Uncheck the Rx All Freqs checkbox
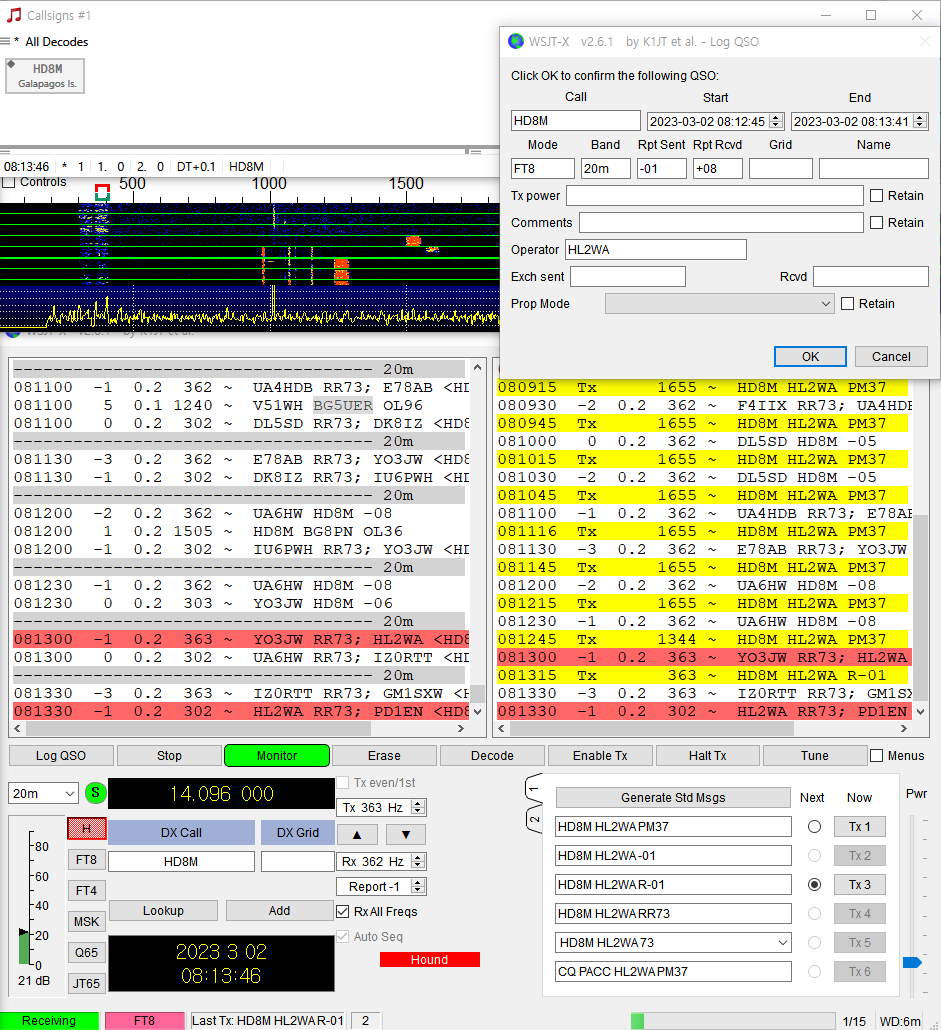 click(x=344, y=911)
